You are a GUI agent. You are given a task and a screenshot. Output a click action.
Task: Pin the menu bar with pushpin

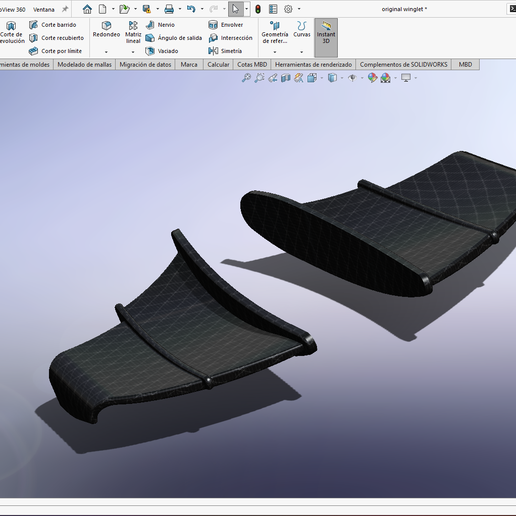pos(65,9)
